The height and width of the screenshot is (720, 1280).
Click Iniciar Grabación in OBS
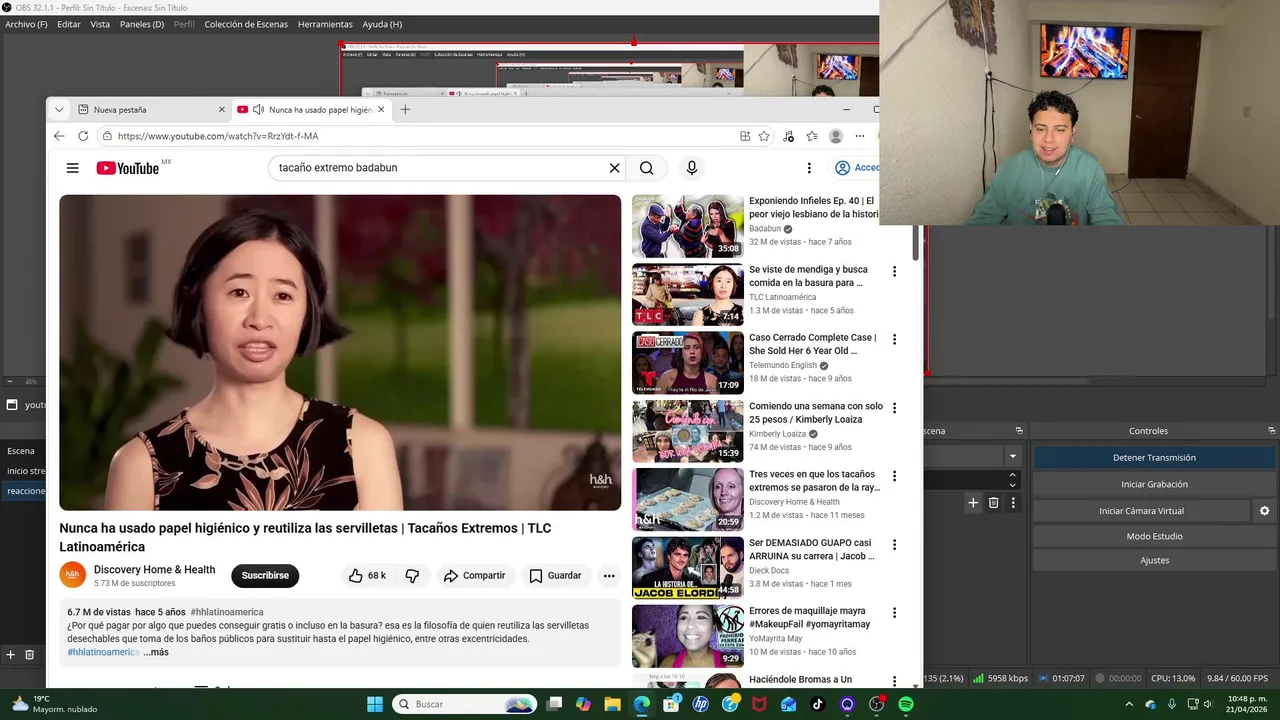tap(1154, 484)
